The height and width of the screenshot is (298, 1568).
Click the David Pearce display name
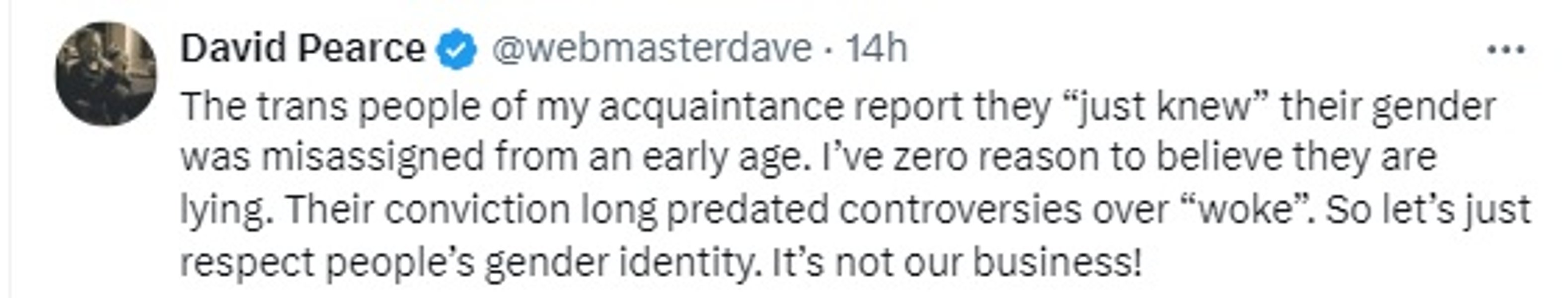[x=302, y=49]
